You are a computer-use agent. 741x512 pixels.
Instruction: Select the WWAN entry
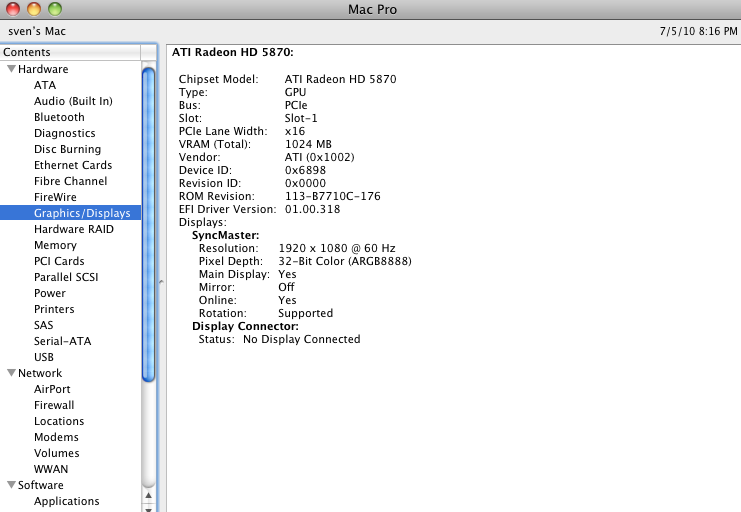click(51, 469)
